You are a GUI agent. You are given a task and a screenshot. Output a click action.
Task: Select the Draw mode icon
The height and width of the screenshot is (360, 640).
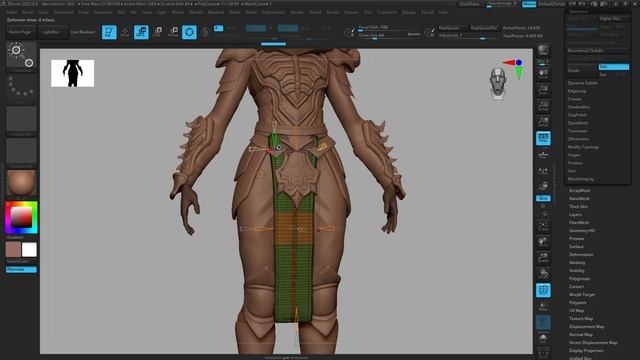point(125,32)
